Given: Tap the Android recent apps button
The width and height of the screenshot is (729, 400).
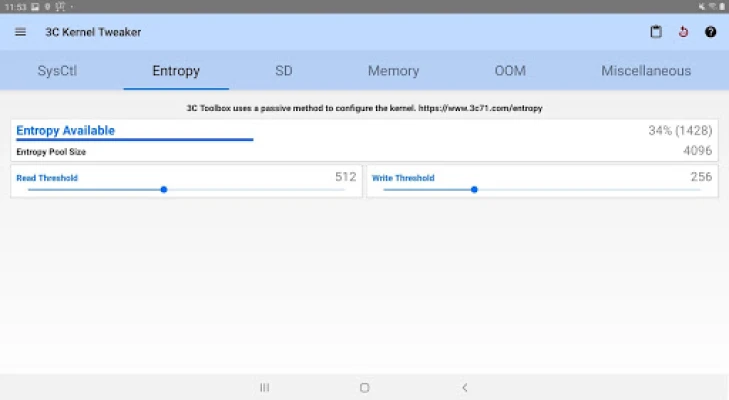Looking at the screenshot, I should [264, 387].
